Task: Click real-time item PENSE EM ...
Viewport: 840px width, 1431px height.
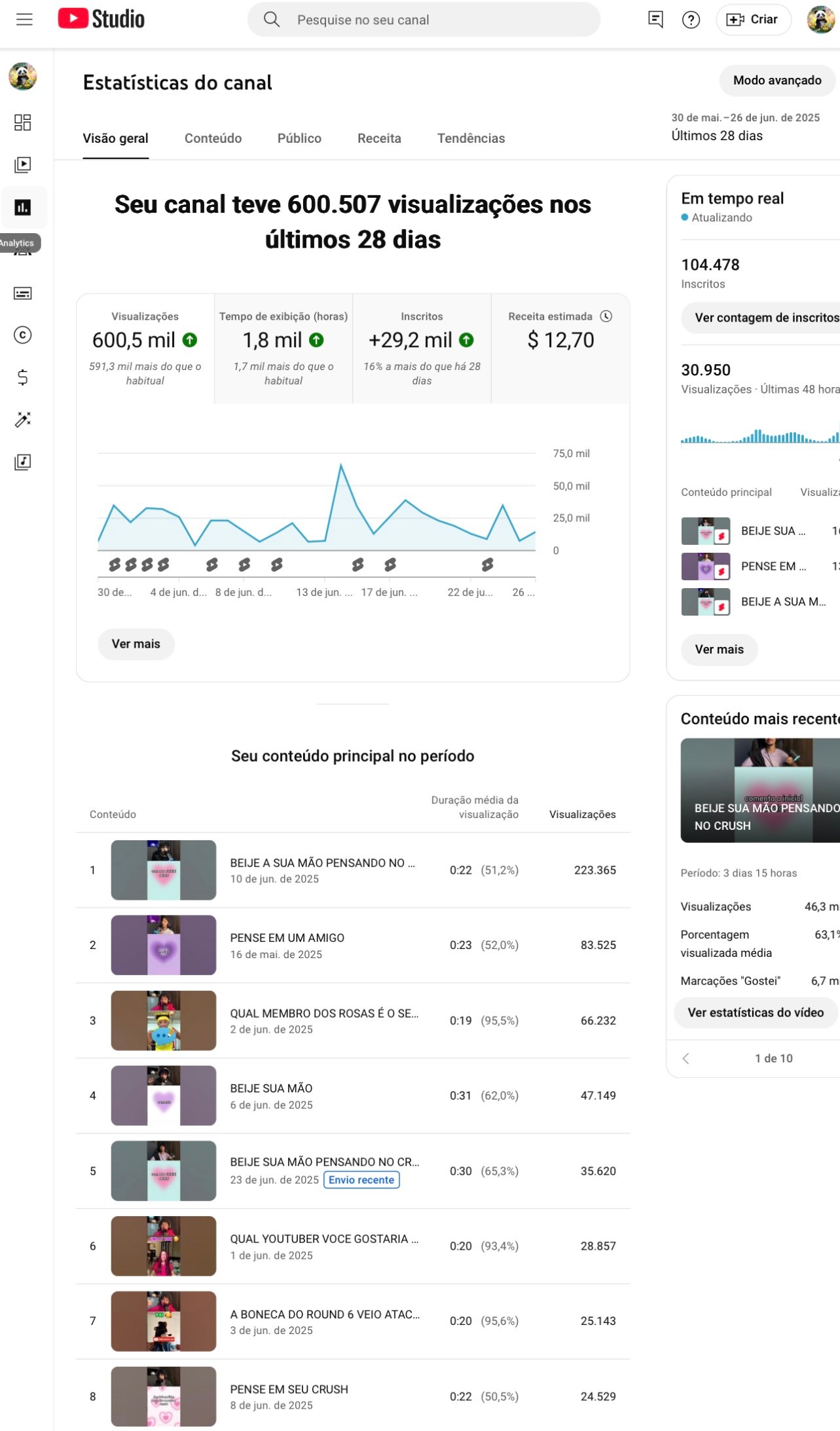Action: (x=760, y=567)
